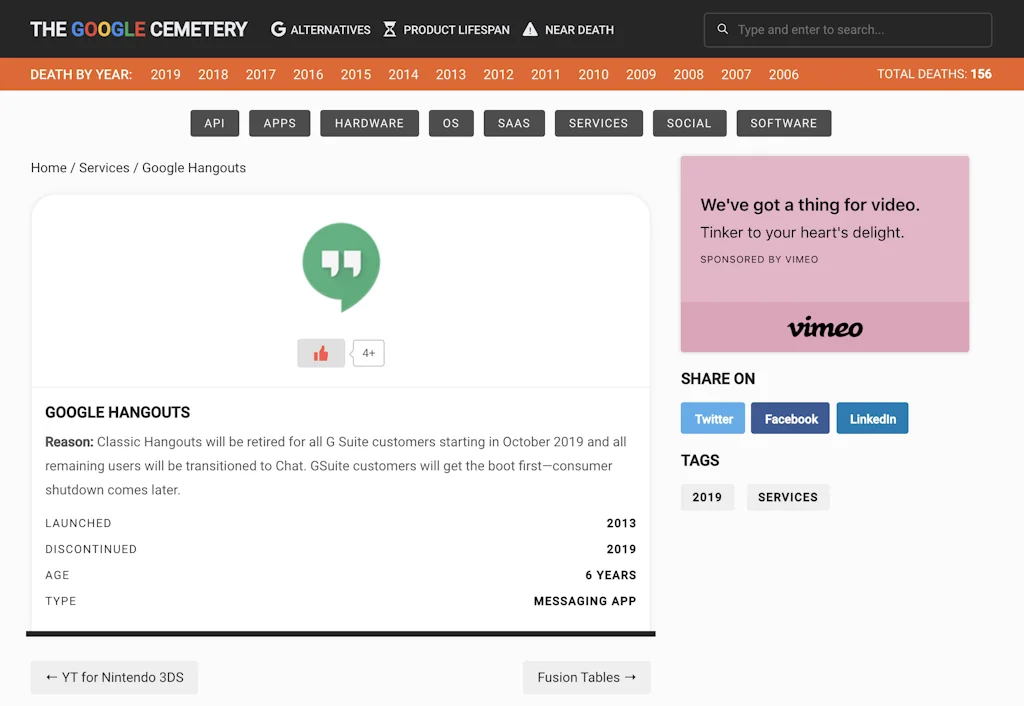The width and height of the screenshot is (1024, 706).
Task: Share the page on Facebook
Action: tap(790, 418)
